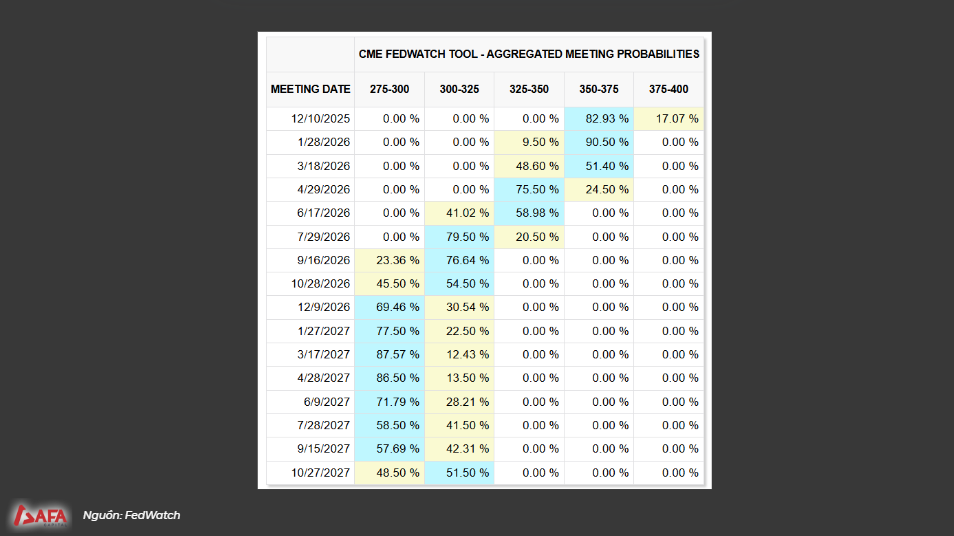Select the CME FedWatch Tool table title
Viewport: 954px width, 536px height.
[529, 53]
